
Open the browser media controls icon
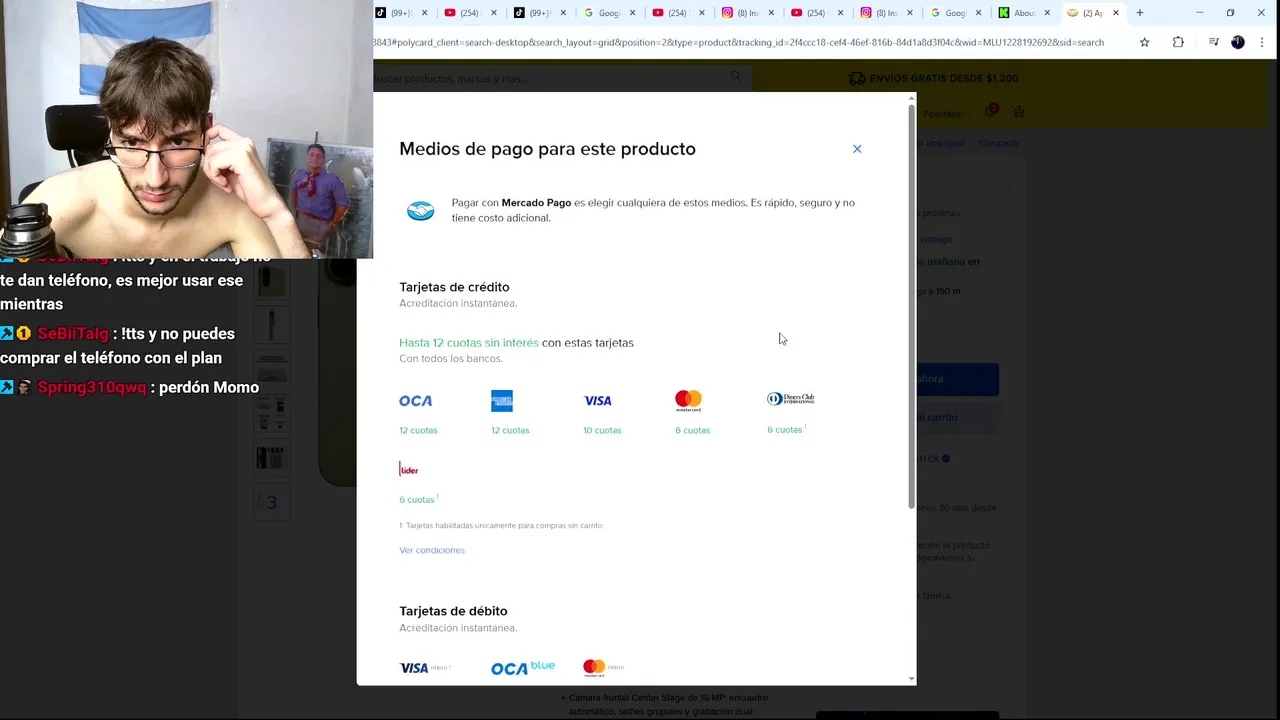point(1213,42)
